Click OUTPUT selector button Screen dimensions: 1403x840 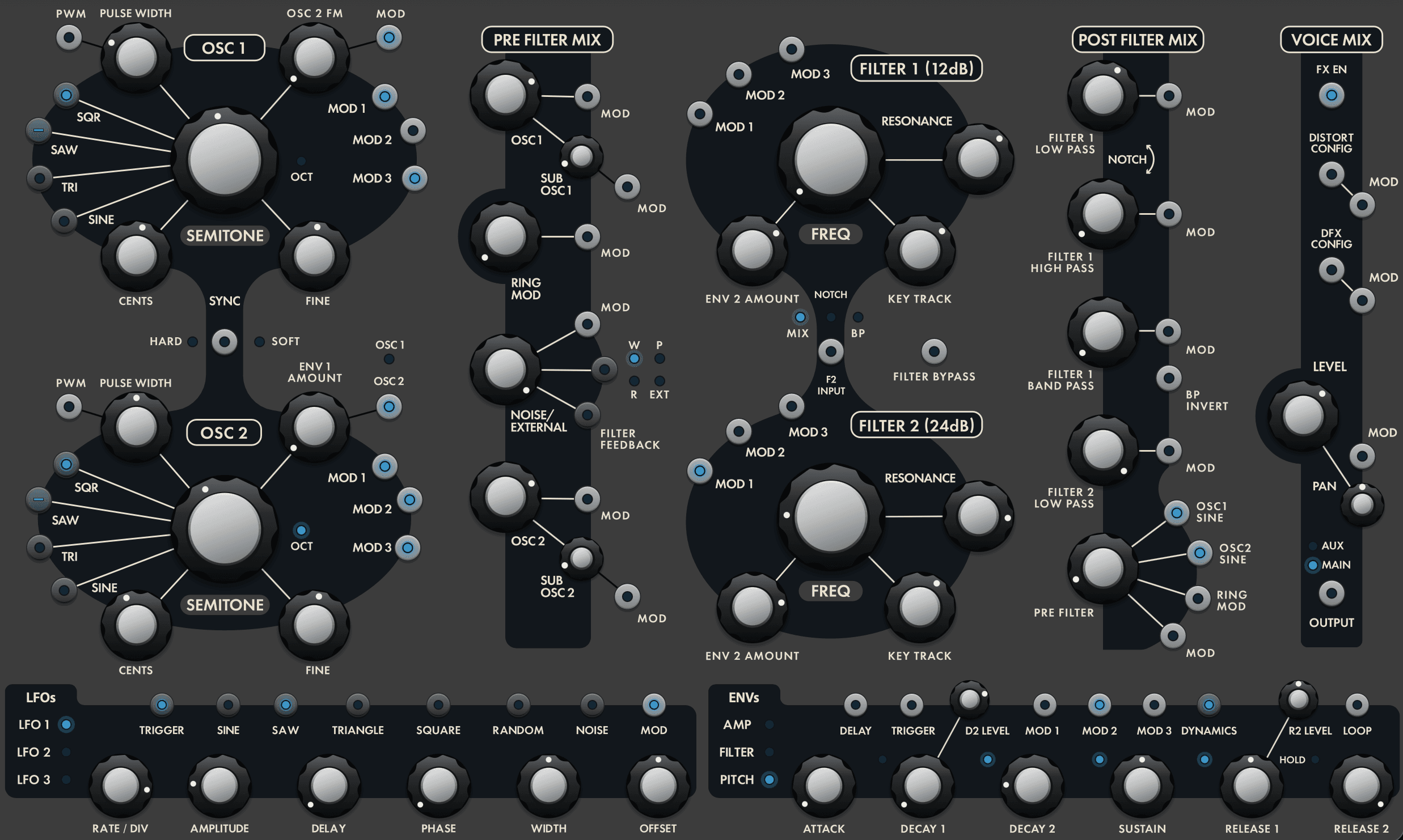click(1332, 594)
